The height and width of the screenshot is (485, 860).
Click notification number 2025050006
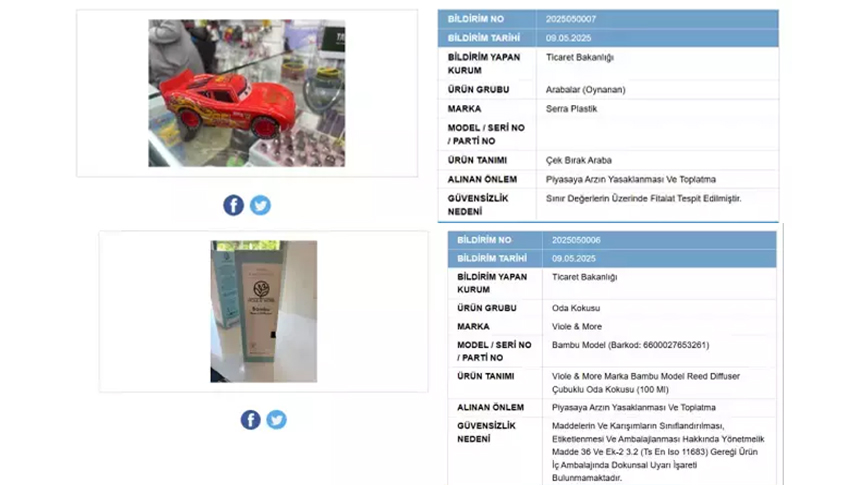click(x=576, y=240)
